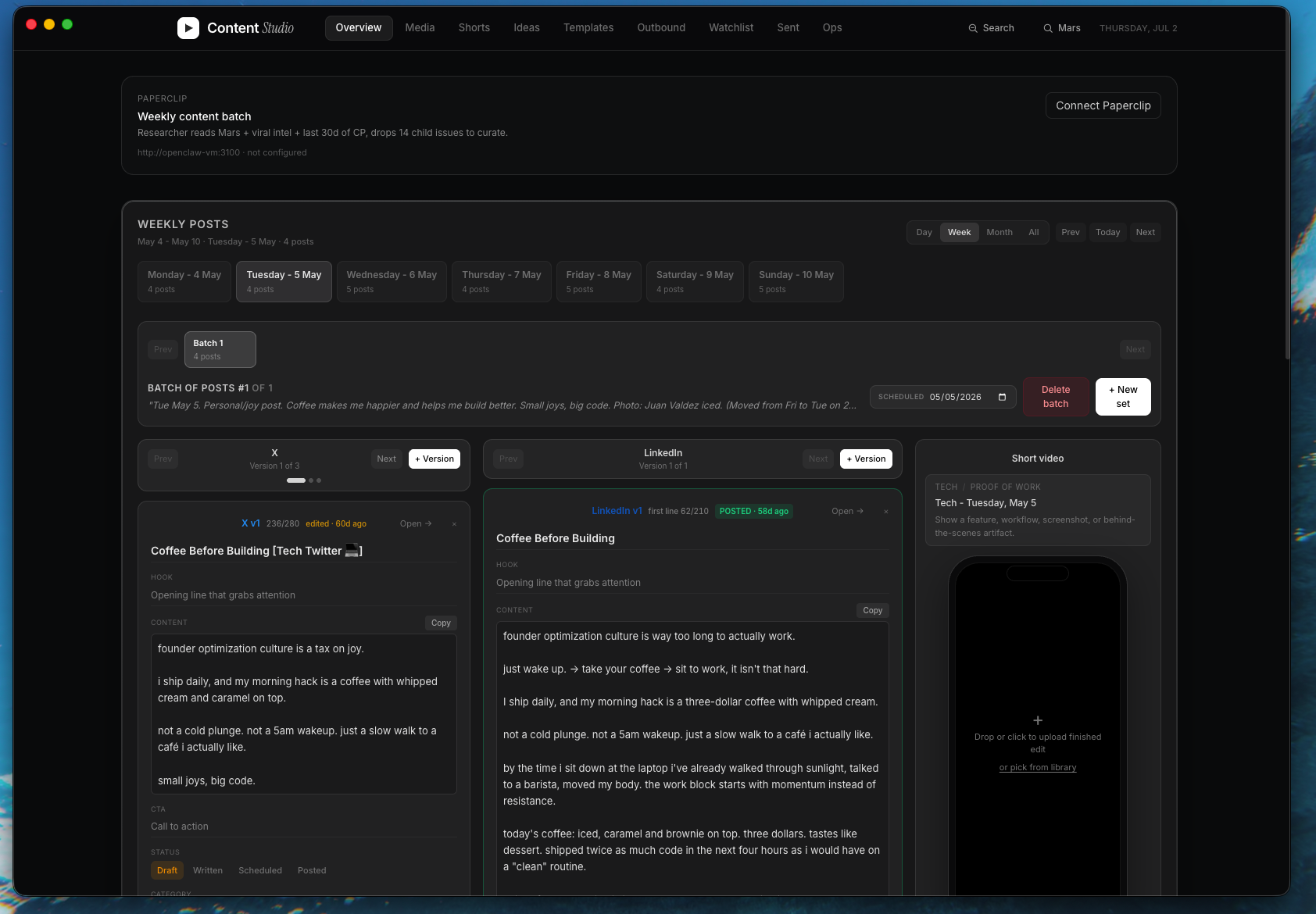Select the third X version pagination dot
Image resolution: width=1316 pixels, height=914 pixels.
point(319,480)
